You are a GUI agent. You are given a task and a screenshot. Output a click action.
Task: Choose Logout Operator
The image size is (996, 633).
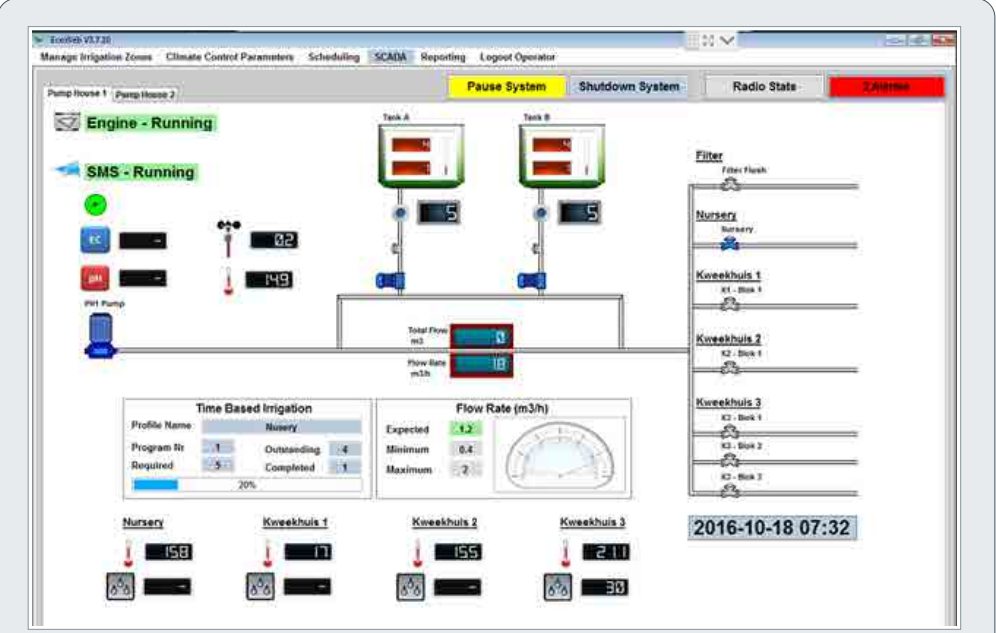click(x=517, y=57)
